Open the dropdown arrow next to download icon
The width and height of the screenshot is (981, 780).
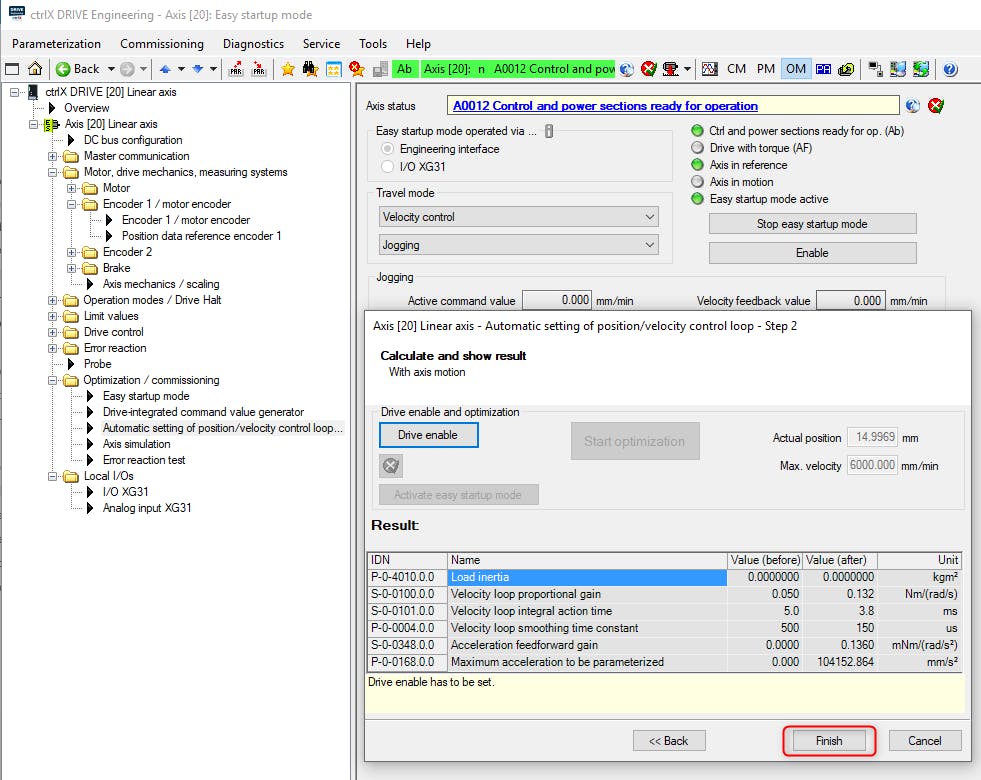[x=687, y=69]
